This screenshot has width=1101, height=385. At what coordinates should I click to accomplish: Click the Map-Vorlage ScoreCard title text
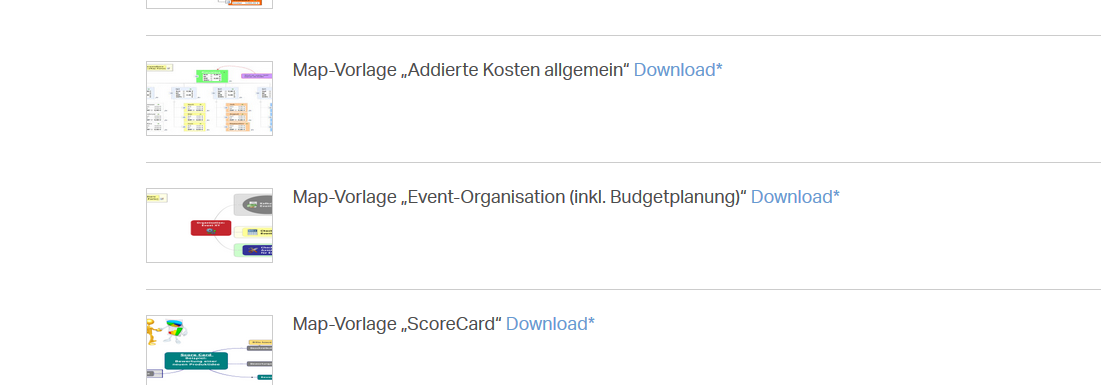[x=397, y=324]
